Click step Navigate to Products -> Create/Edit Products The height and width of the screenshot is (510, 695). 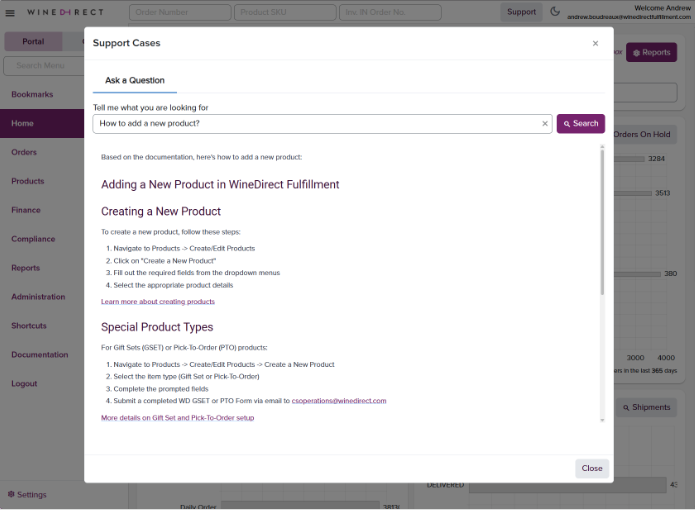[x=184, y=249]
